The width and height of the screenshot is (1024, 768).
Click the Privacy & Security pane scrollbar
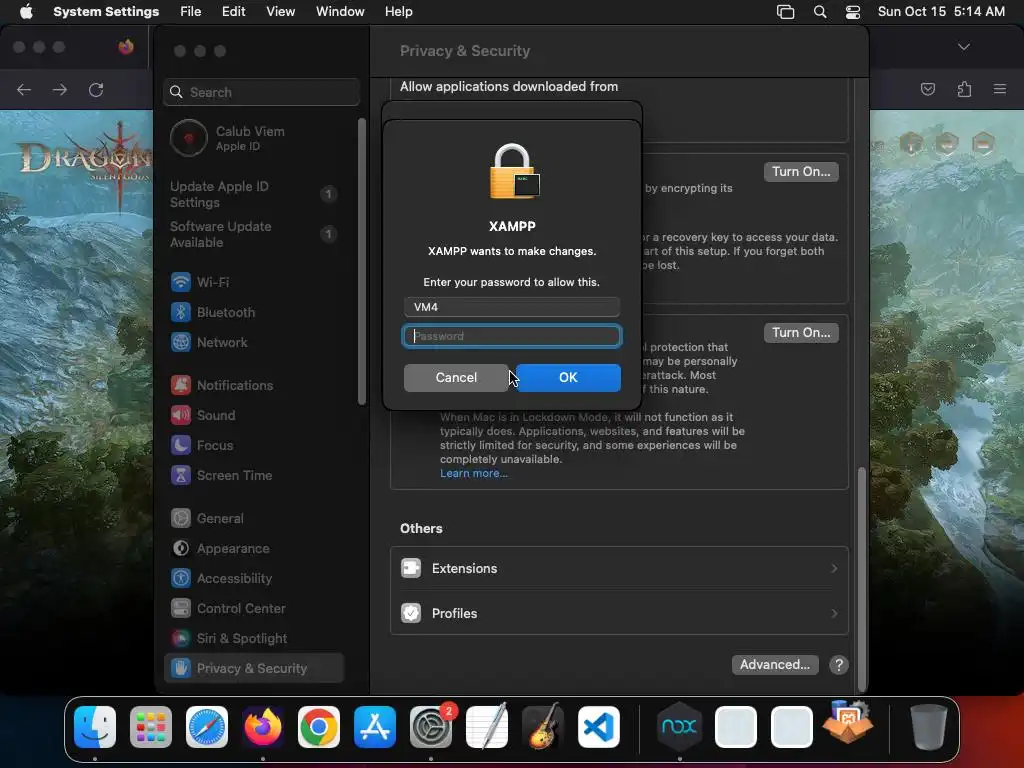point(862,579)
